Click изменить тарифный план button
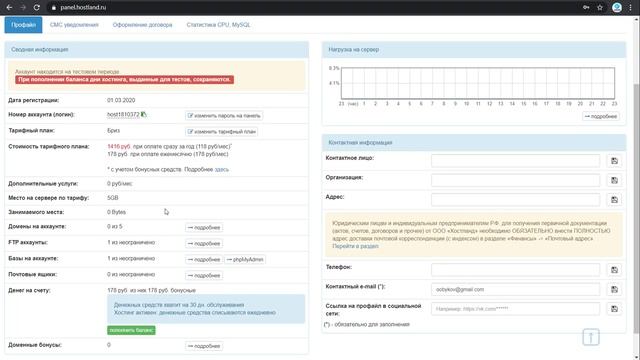The width and height of the screenshot is (640, 360). point(221,132)
